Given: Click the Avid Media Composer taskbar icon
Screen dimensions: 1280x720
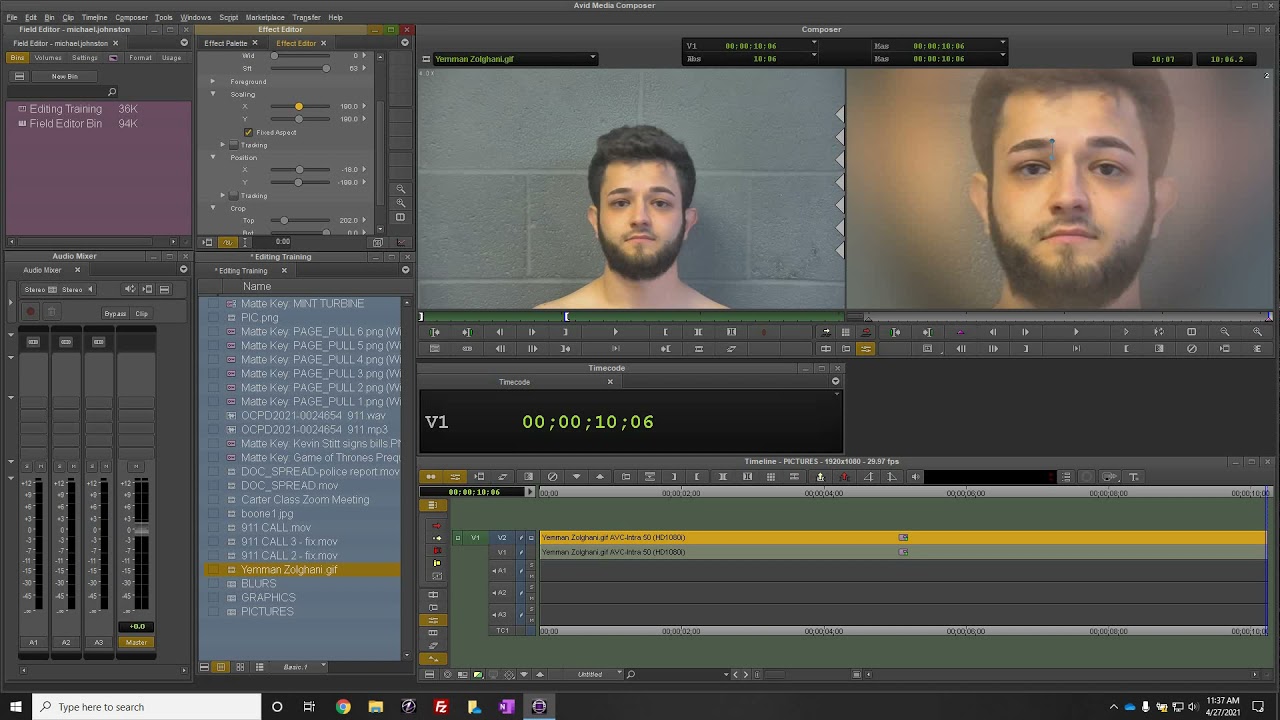Looking at the screenshot, I should pos(539,707).
